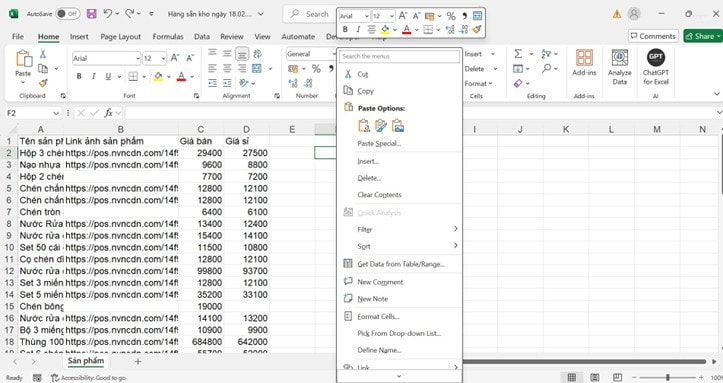Click the Redo arrow icon

coord(130,14)
